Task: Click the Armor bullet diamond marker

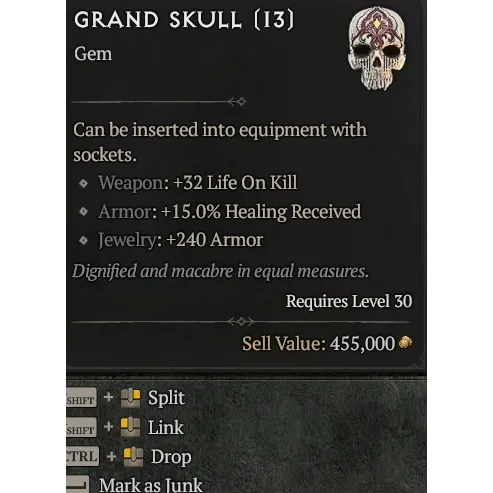Action: 83,211
